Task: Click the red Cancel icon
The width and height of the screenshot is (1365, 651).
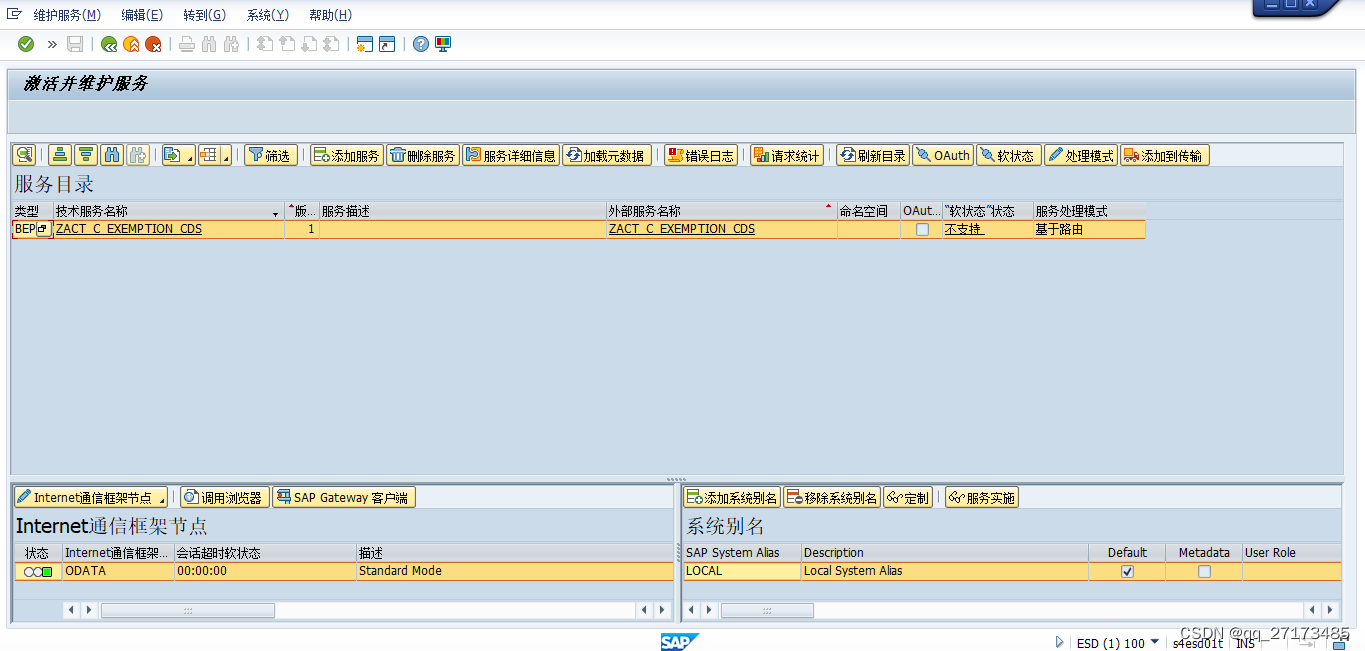Action: click(153, 44)
